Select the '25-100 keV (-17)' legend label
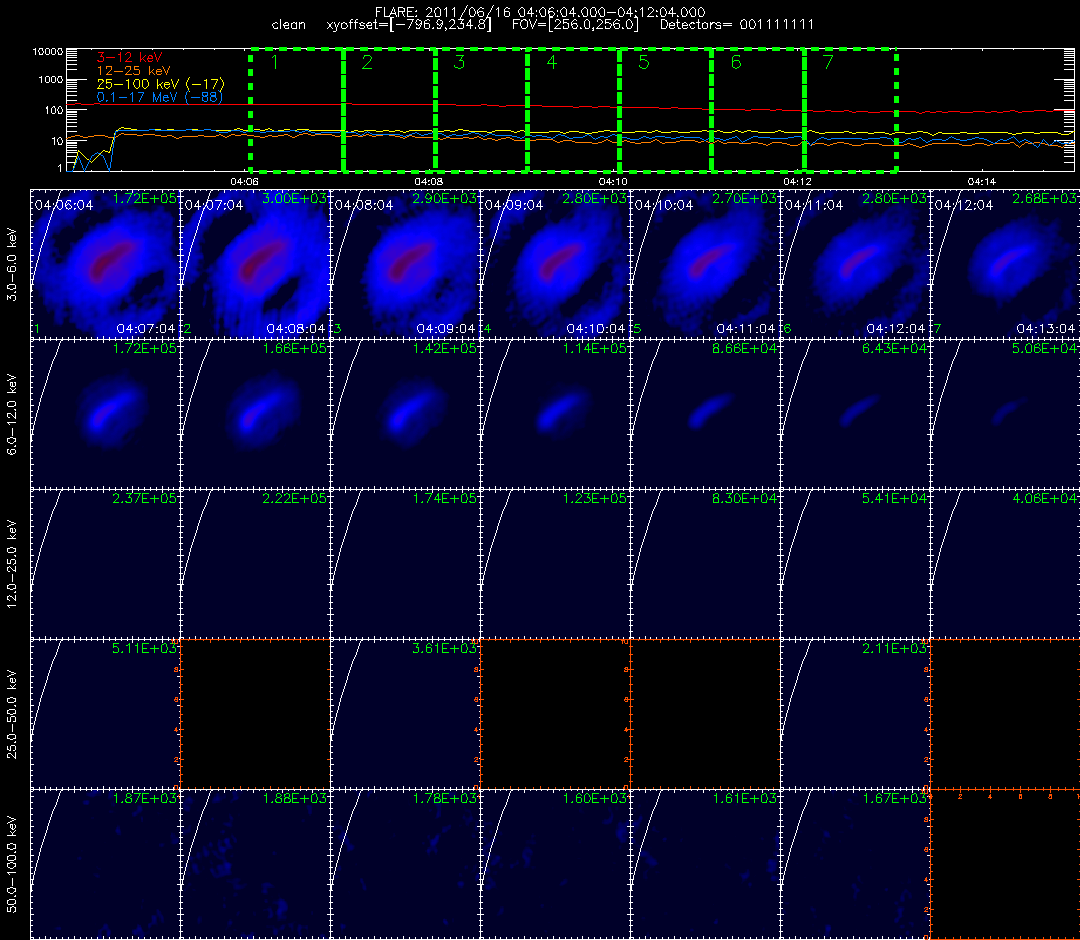1080x940 pixels. click(160, 84)
